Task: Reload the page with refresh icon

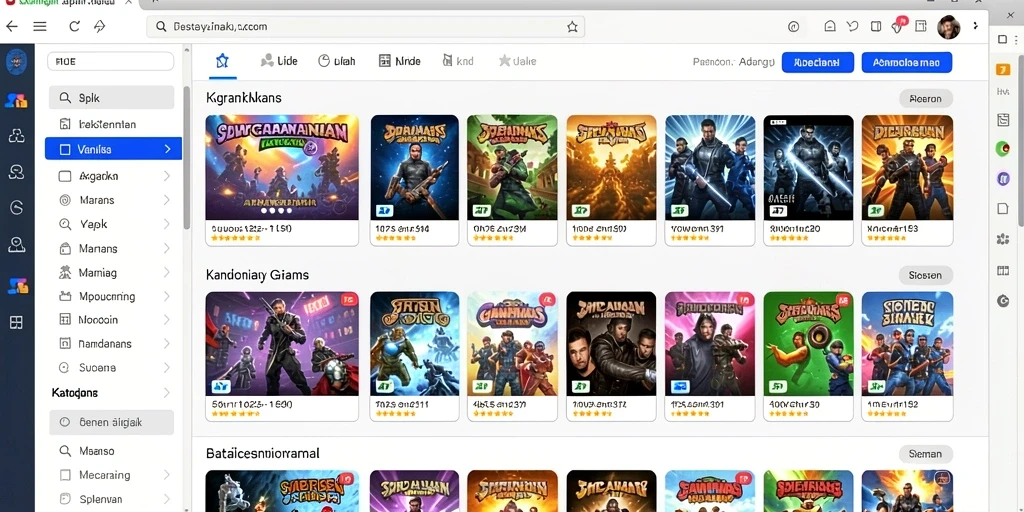Action: [74, 27]
